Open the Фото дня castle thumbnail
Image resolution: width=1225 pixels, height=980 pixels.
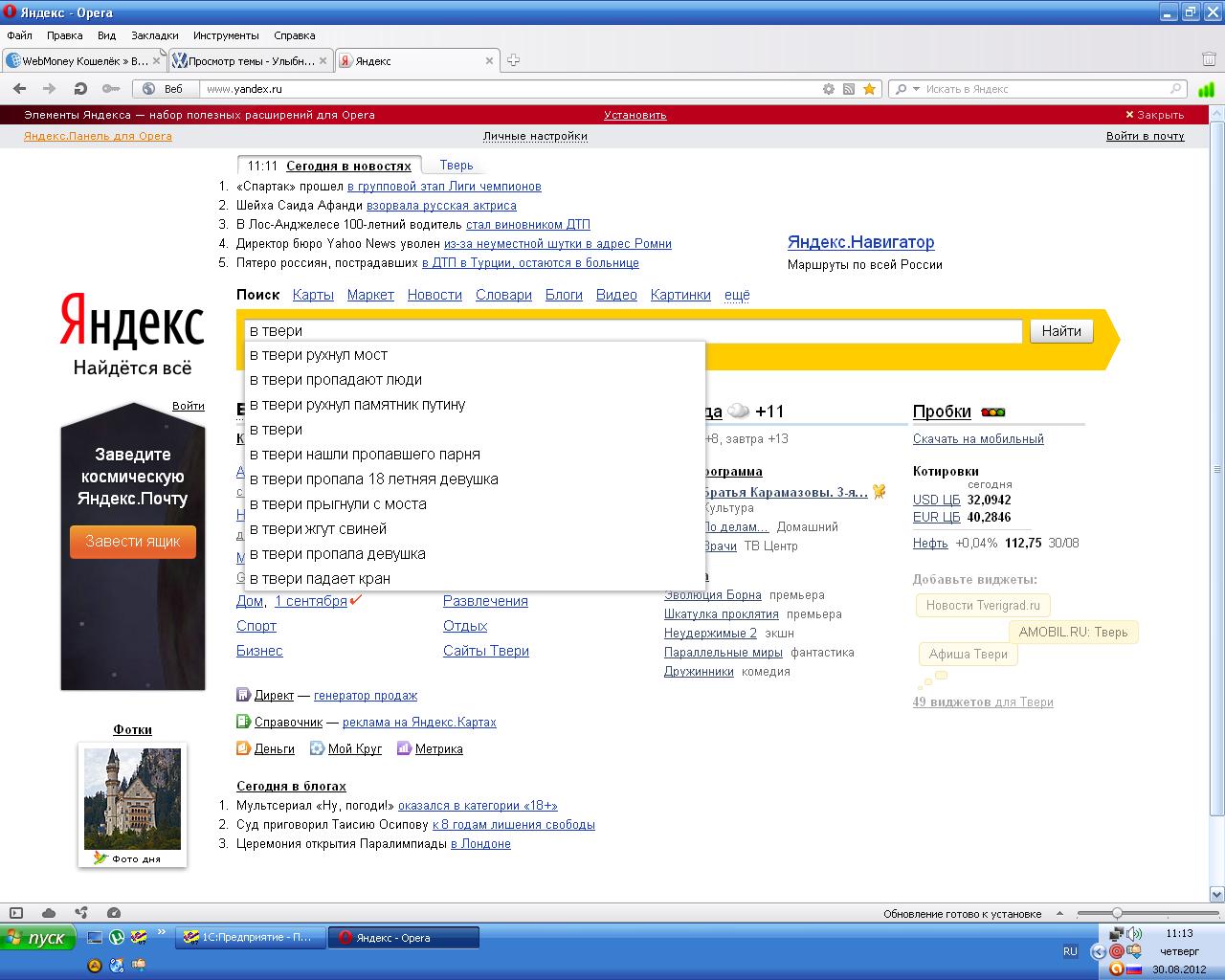tap(132, 798)
